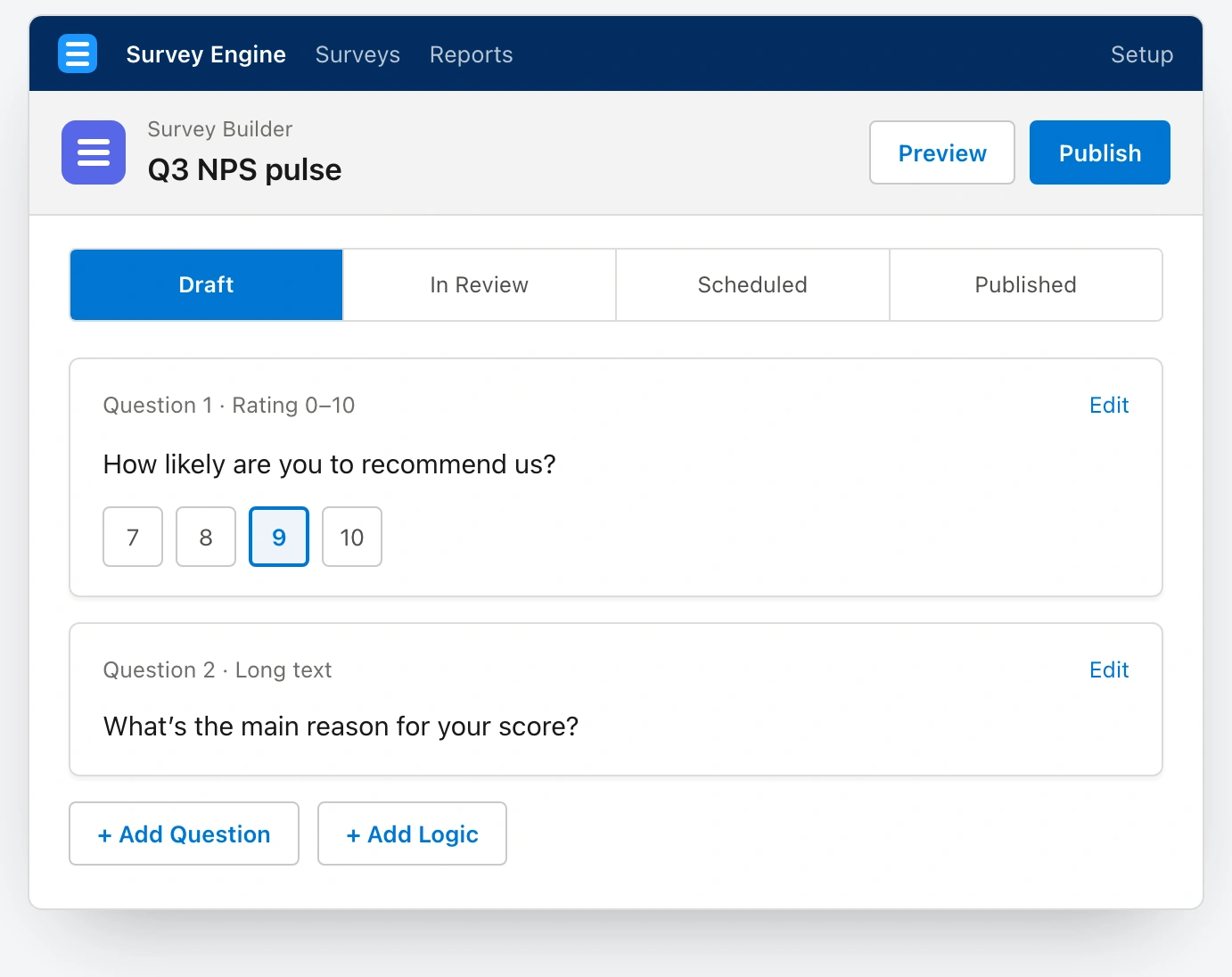Click 'How likely are you to recommend us?' text

tap(329, 464)
